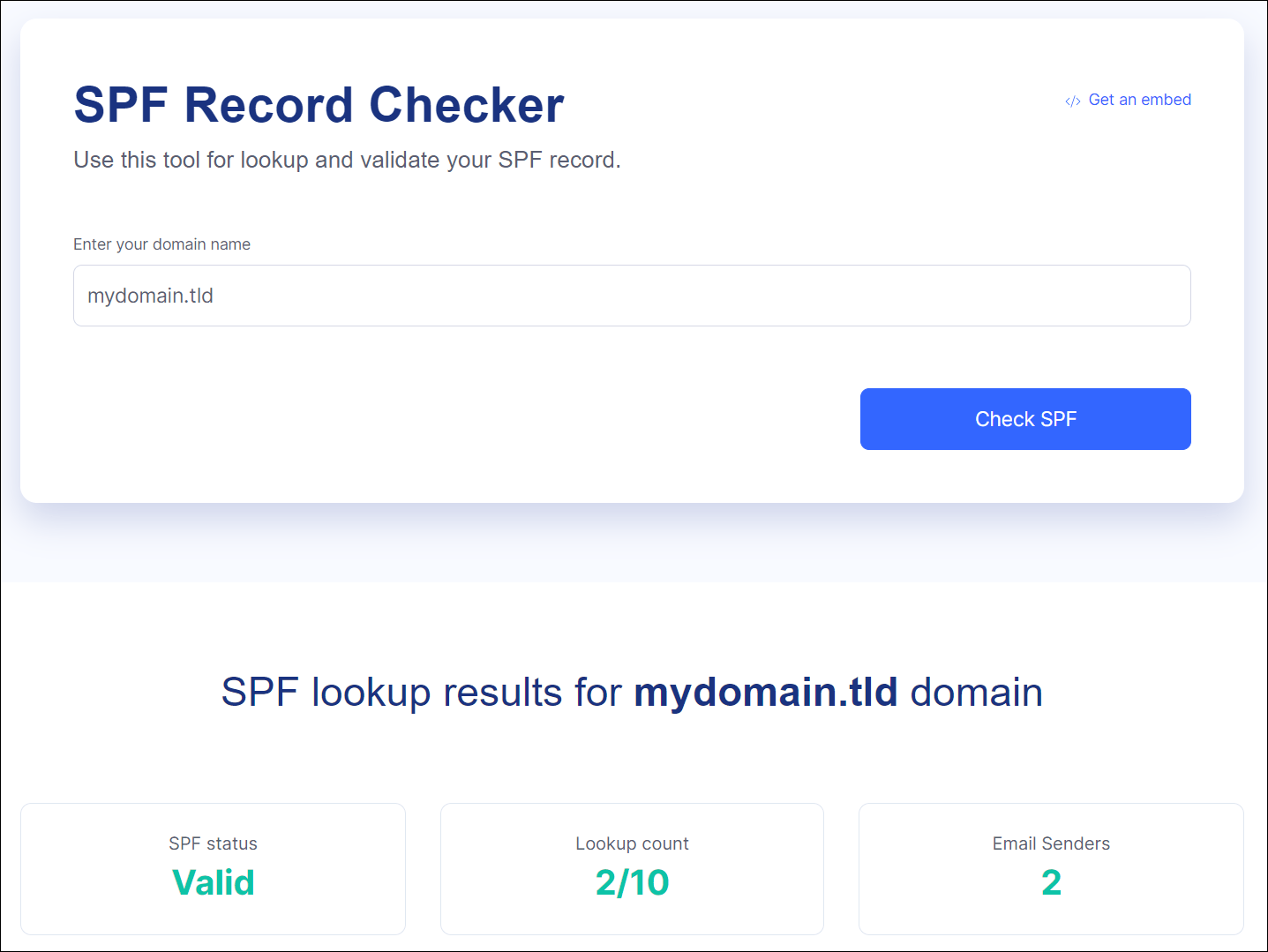Click the SPF status label above Valid
1268x952 pixels.
[213, 843]
